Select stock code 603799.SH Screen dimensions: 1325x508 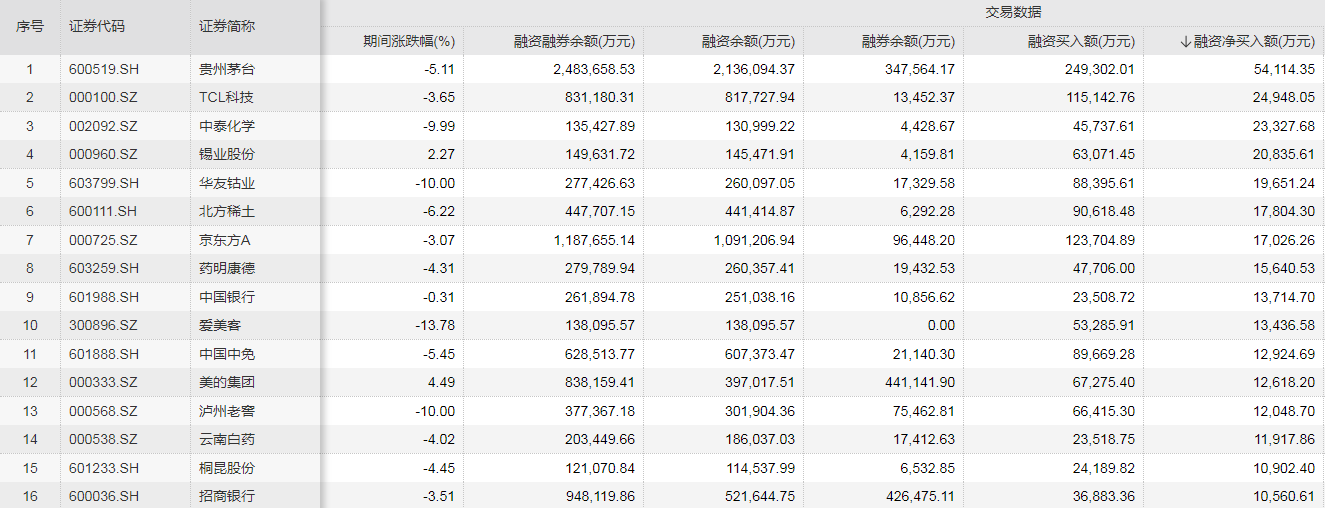[102, 183]
